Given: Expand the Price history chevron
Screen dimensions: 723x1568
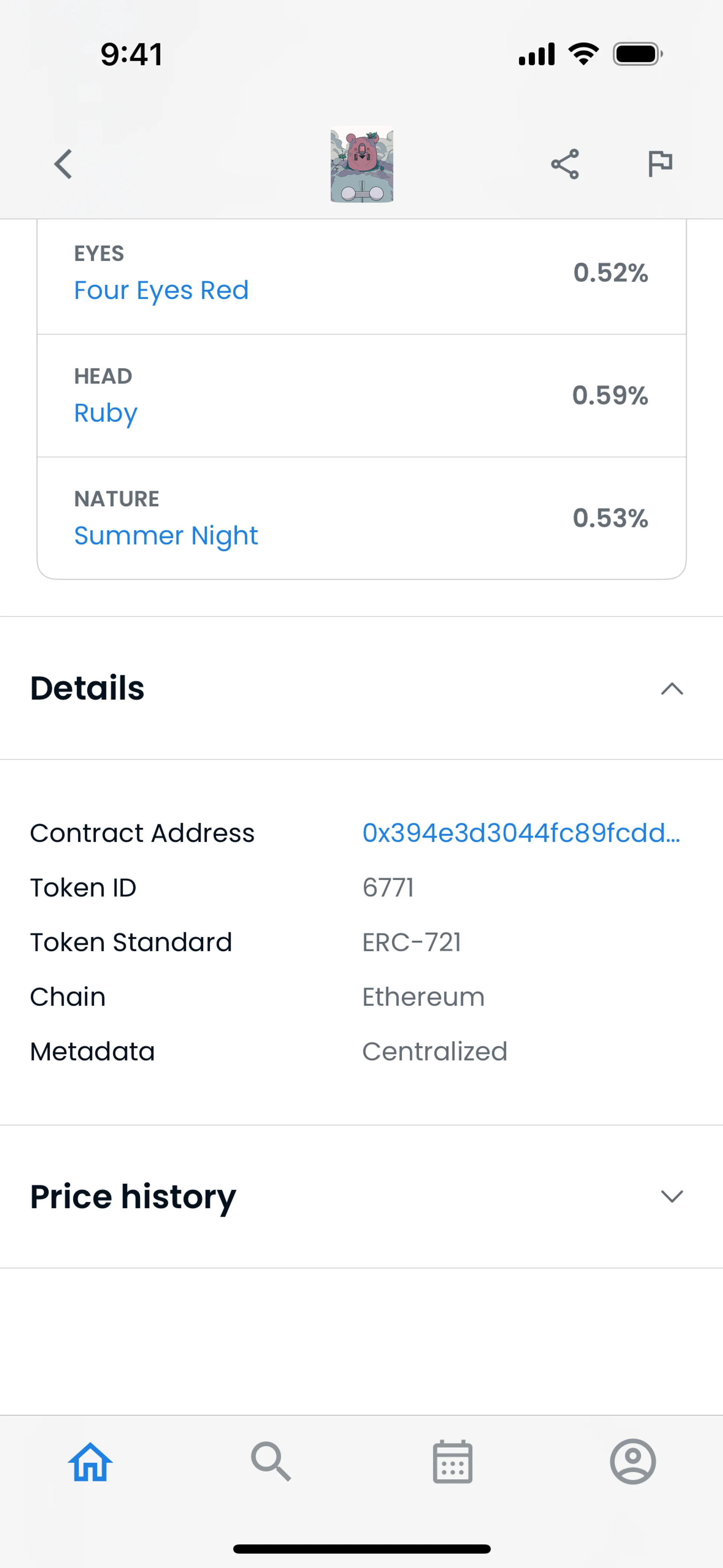Looking at the screenshot, I should [x=672, y=1196].
